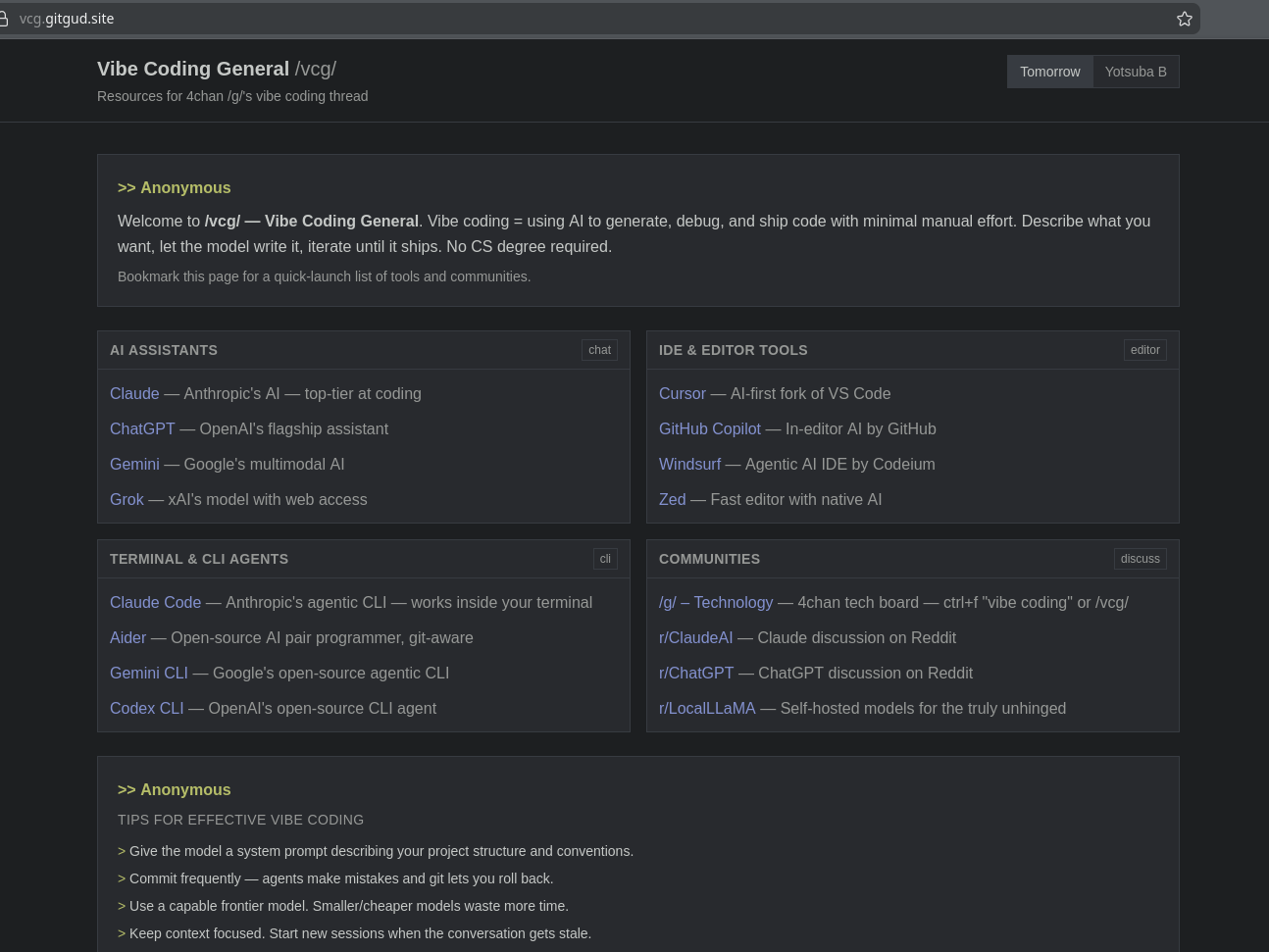
Task: Open the GitHub Copilot link
Action: coord(710,428)
